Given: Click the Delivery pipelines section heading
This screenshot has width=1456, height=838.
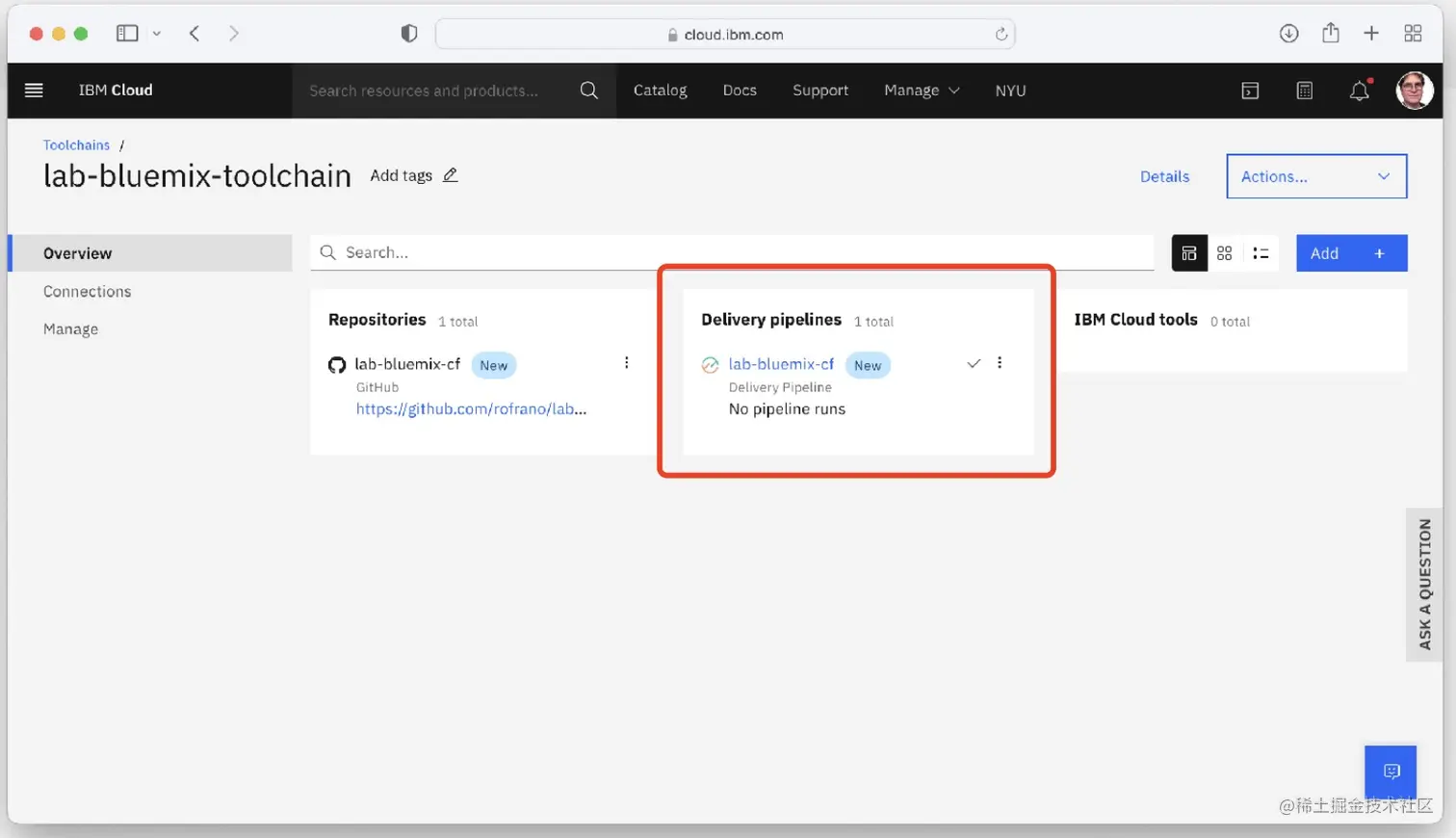Looking at the screenshot, I should click(770, 320).
